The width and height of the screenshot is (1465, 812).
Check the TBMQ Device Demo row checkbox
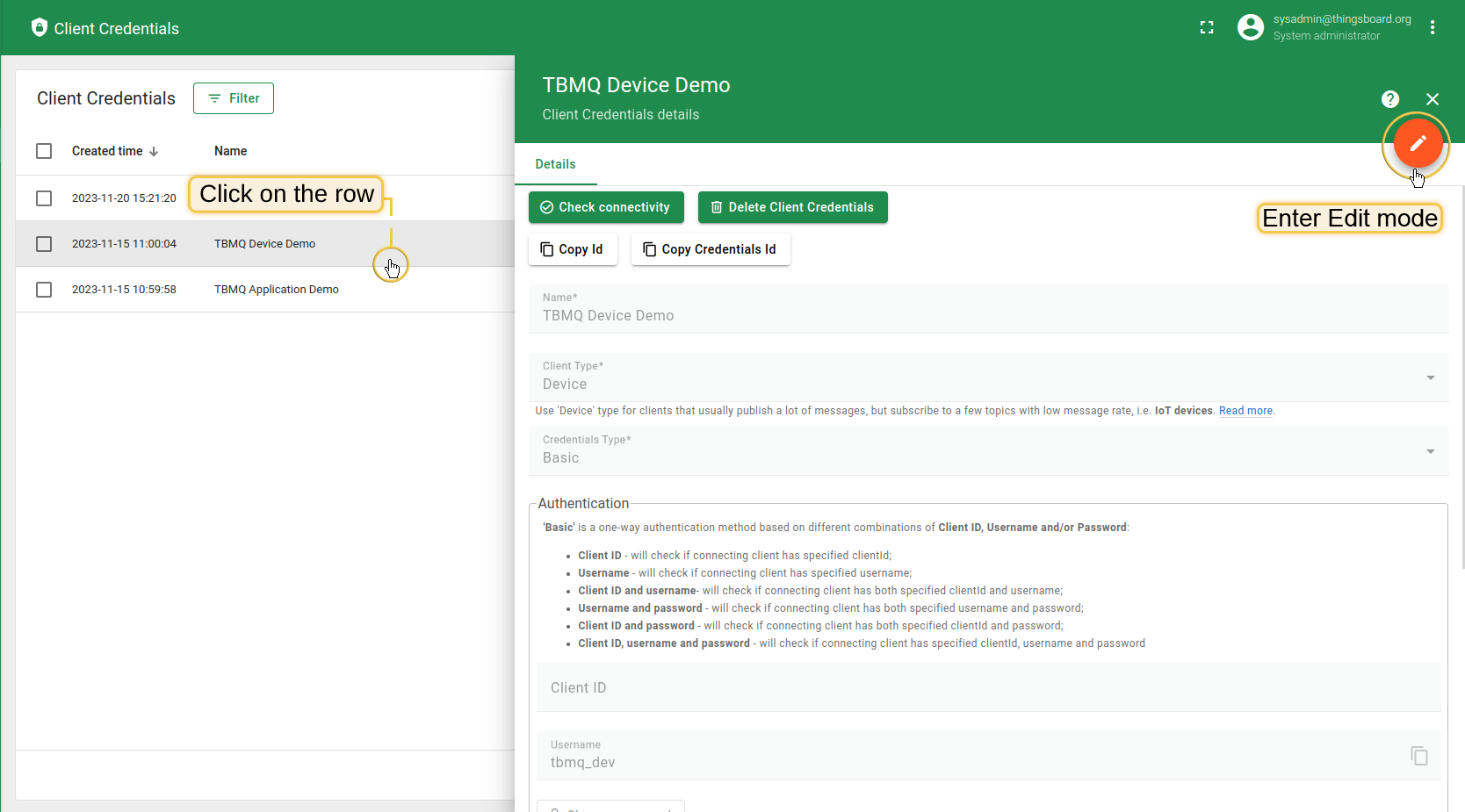coord(44,244)
